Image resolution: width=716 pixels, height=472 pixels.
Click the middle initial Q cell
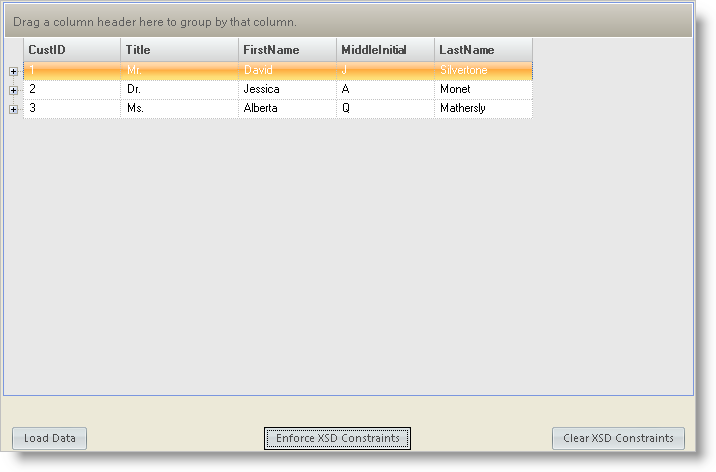coord(385,109)
